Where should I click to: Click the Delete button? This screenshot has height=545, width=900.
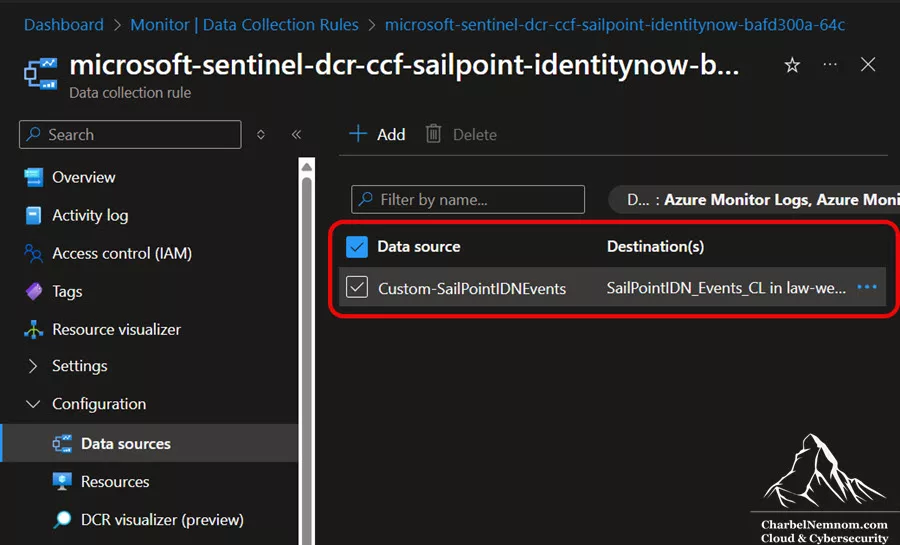pos(461,134)
